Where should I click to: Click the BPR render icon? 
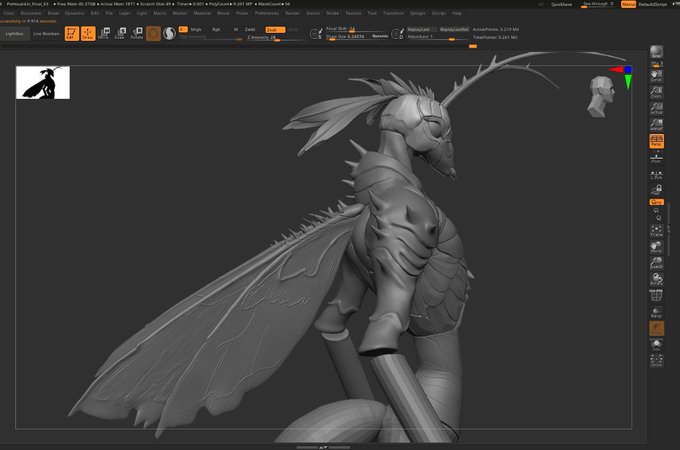click(656, 52)
